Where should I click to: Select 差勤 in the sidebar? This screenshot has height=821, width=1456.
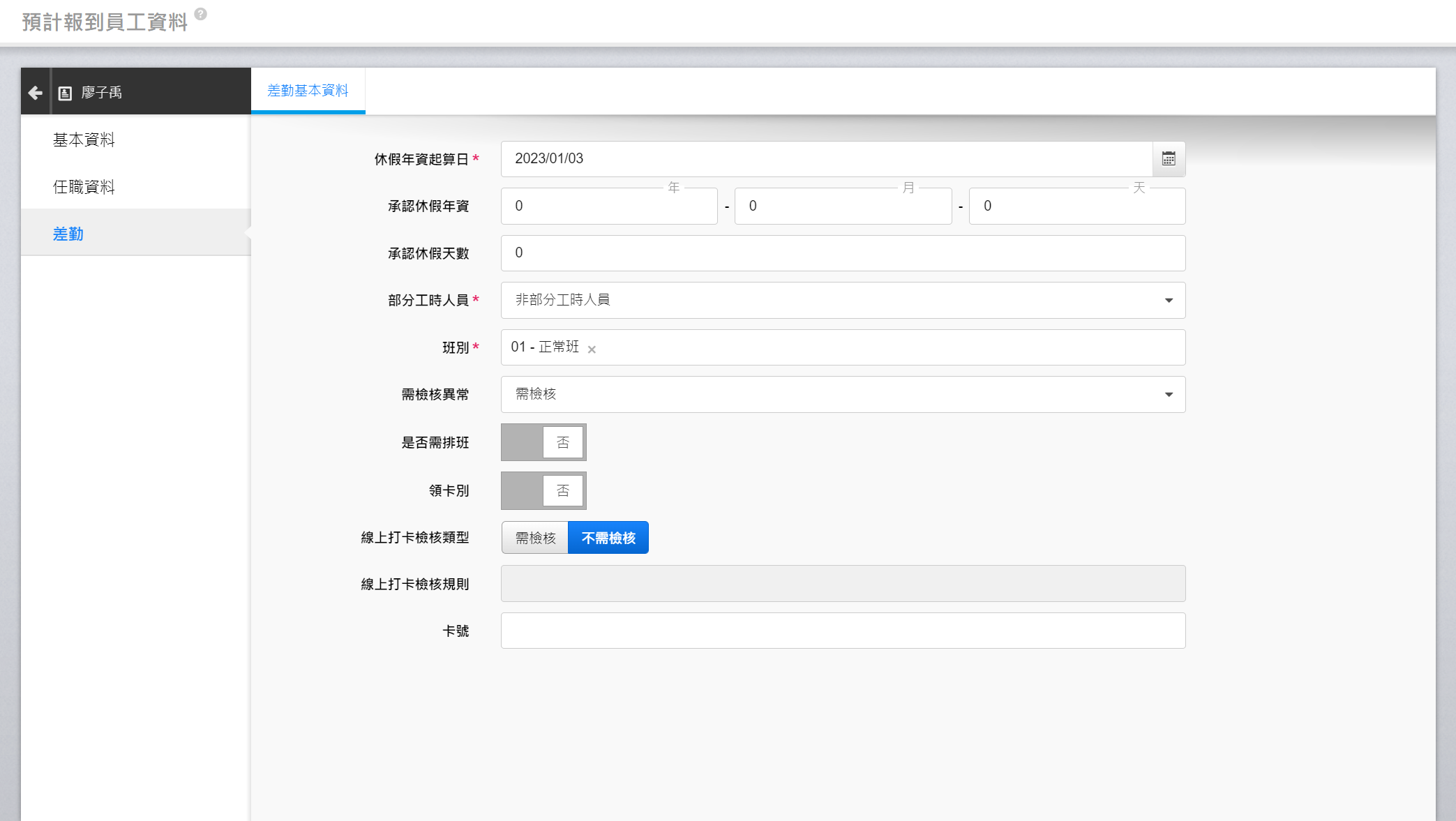(68, 234)
